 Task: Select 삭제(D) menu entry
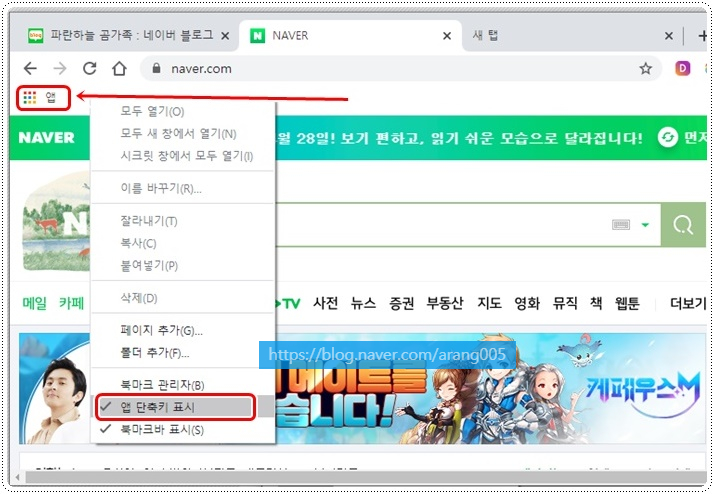pyautogui.click(x=183, y=298)
